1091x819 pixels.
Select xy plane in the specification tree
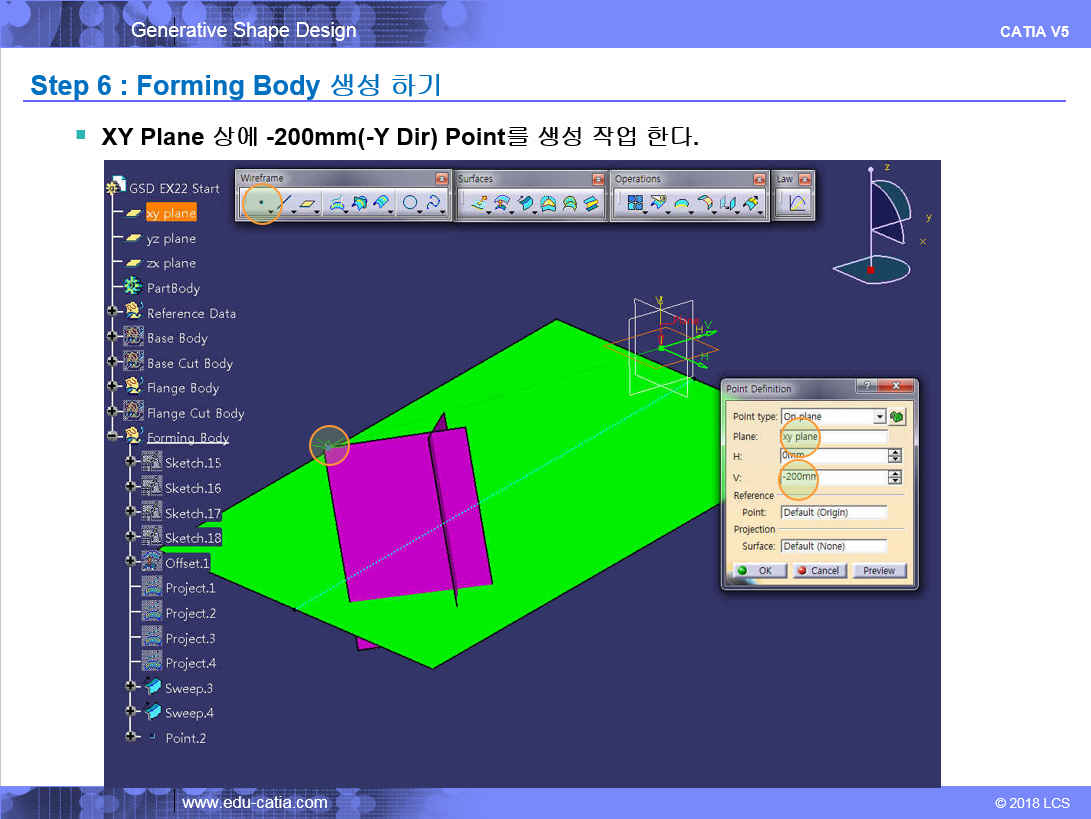coord(171,213)
